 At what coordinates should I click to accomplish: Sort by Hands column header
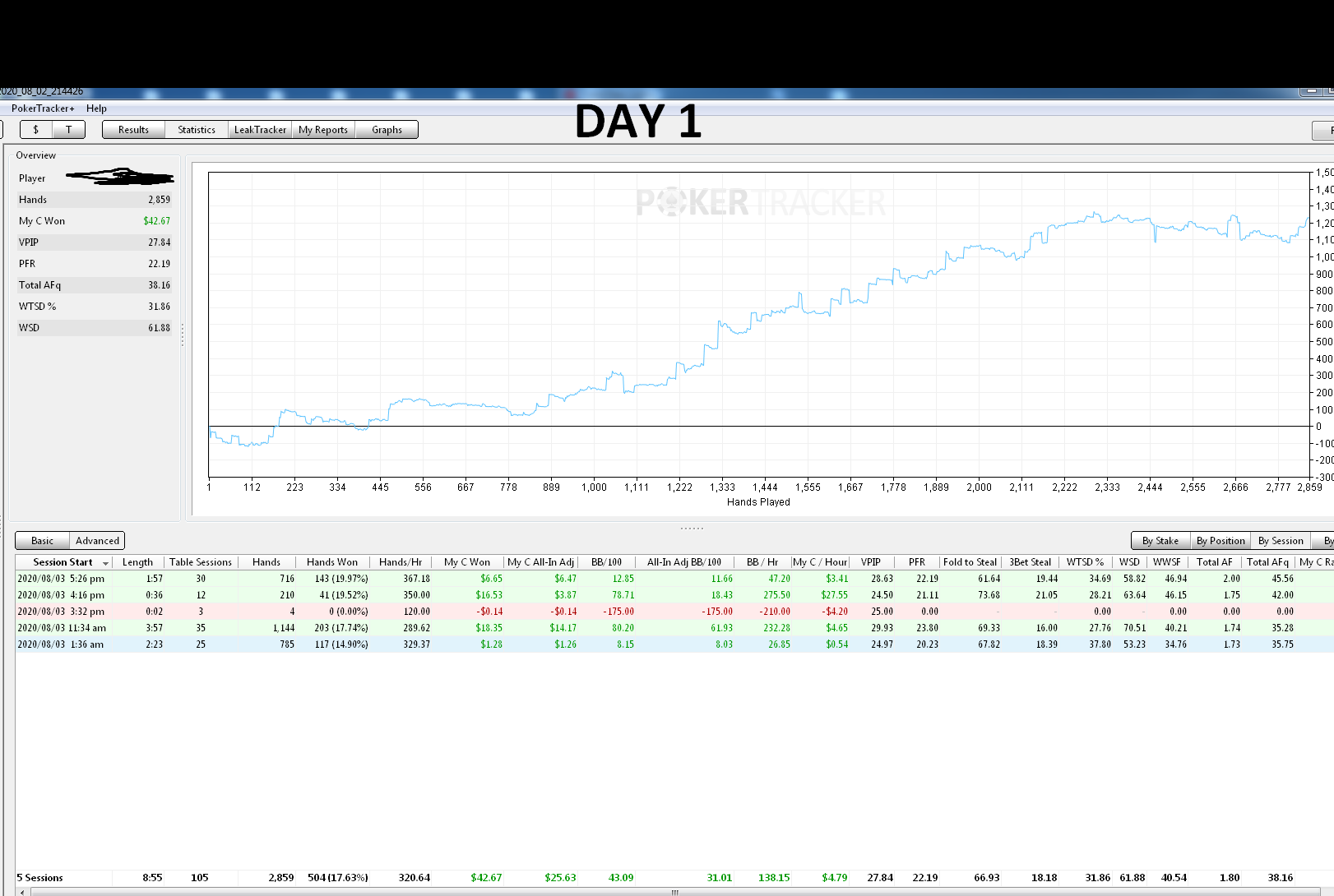(266, 562)
